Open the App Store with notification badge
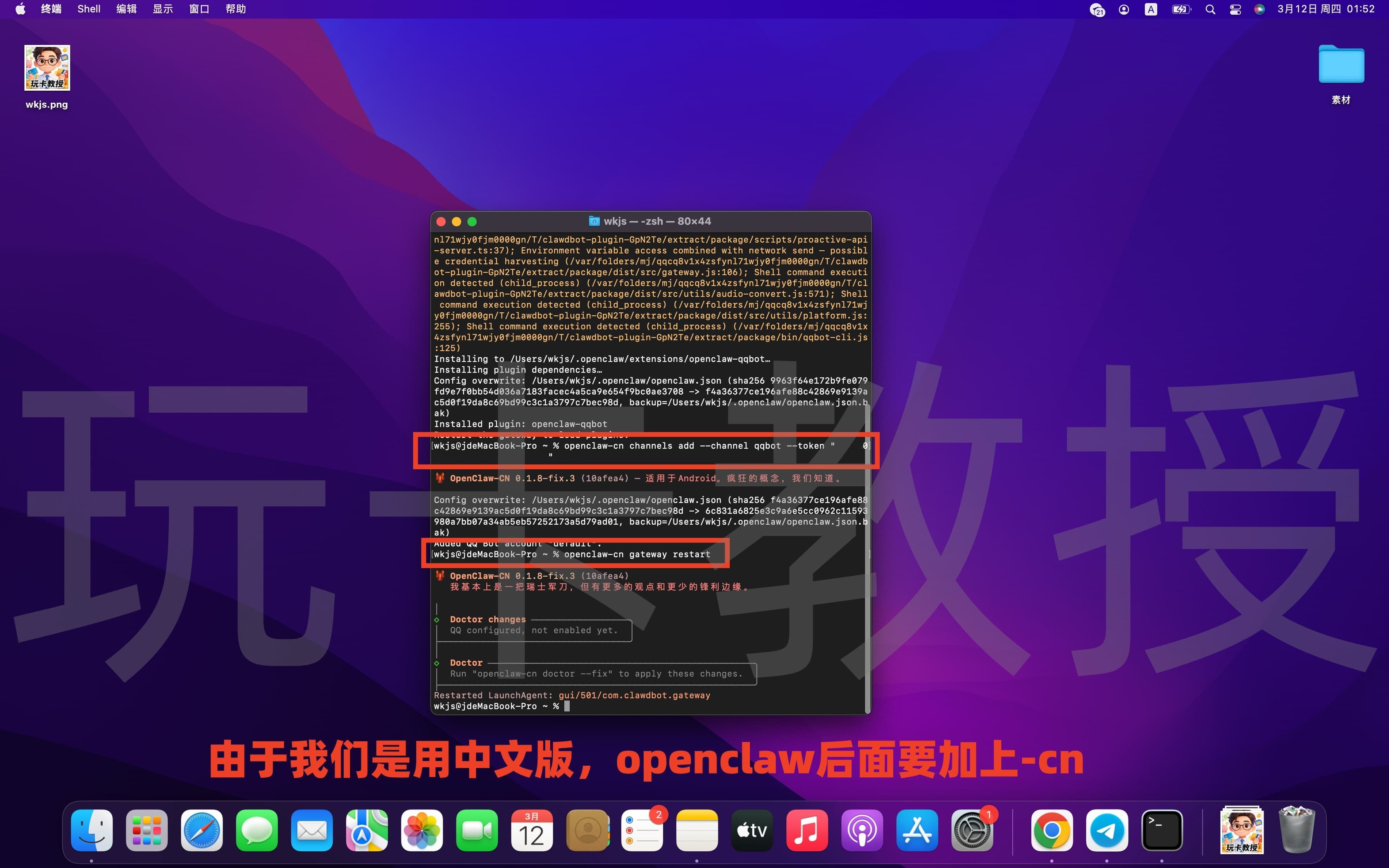 (x=917, y=830)
